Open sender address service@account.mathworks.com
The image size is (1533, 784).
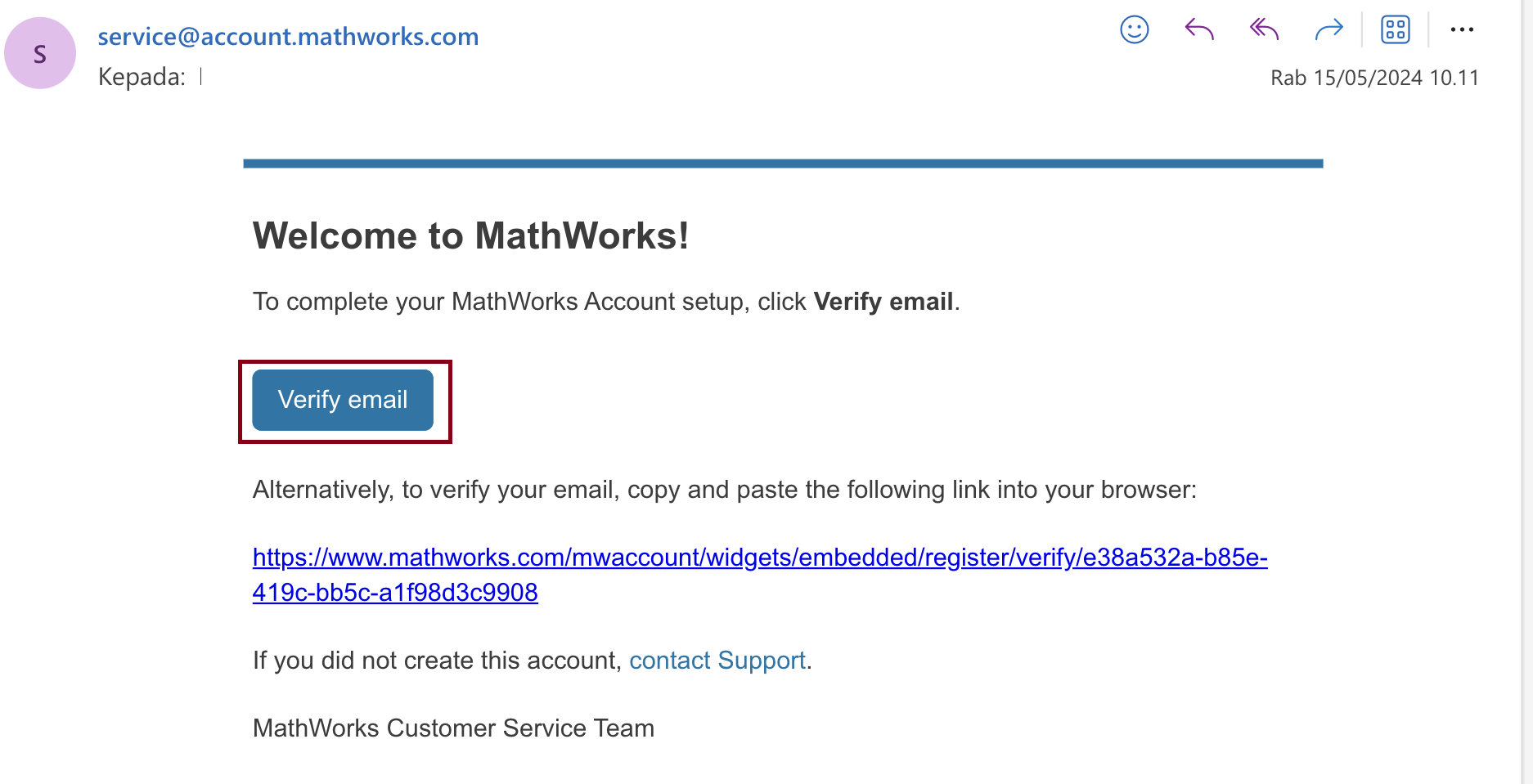pos(288,37)
